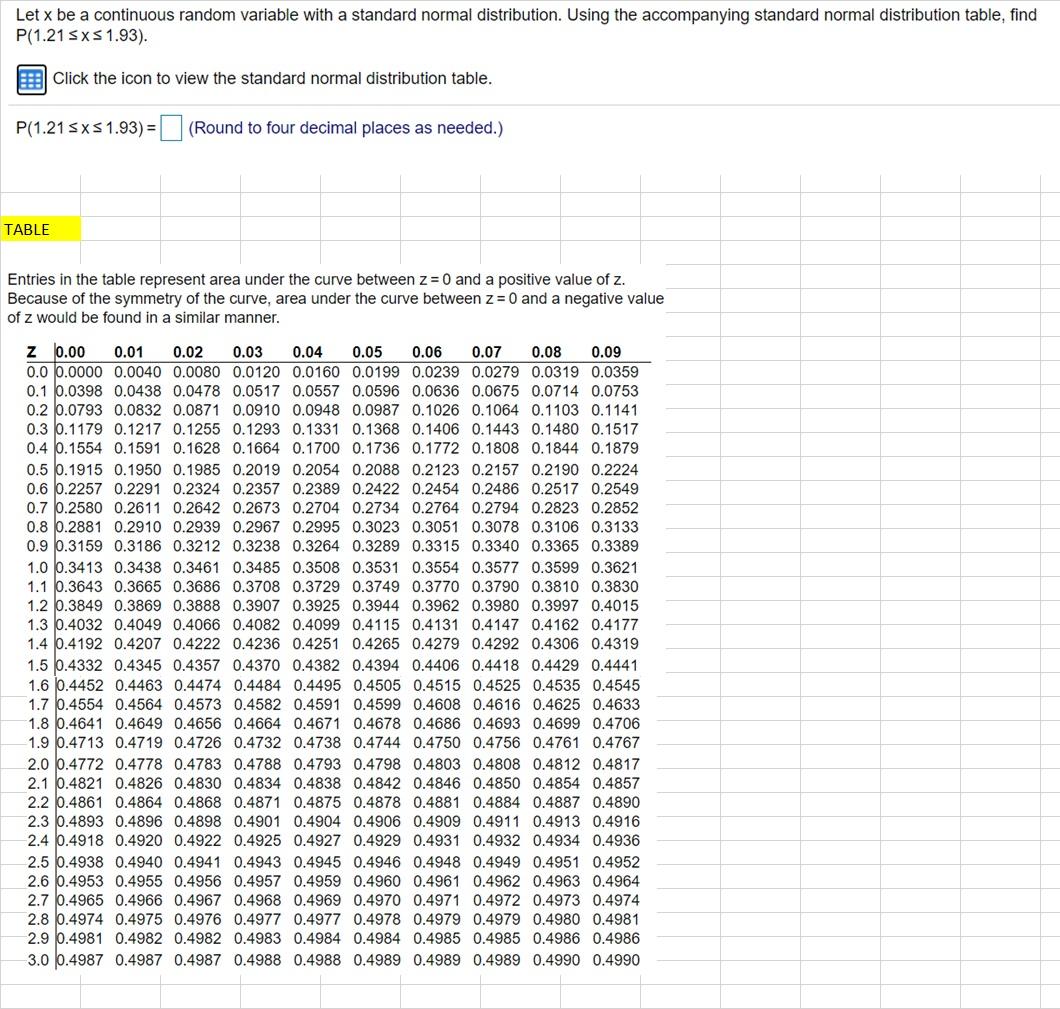Click the value 0.4990 at the end of row 3.0
Screen dimensions: 1060x1009
pyautogui.click(x=616, y=960)
